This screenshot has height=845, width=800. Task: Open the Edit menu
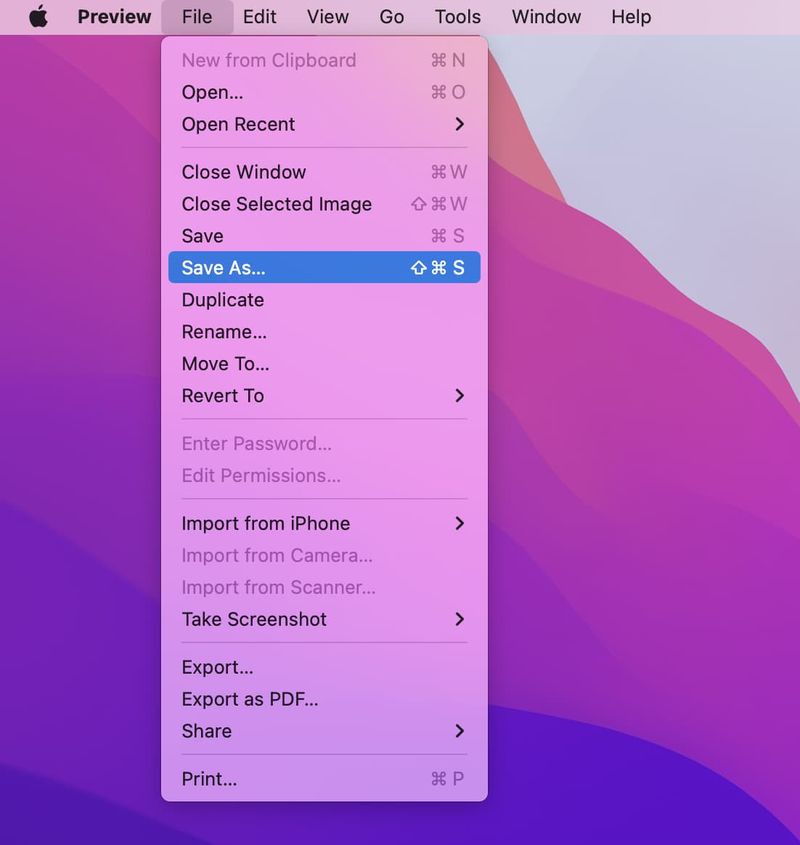[259, 17]
